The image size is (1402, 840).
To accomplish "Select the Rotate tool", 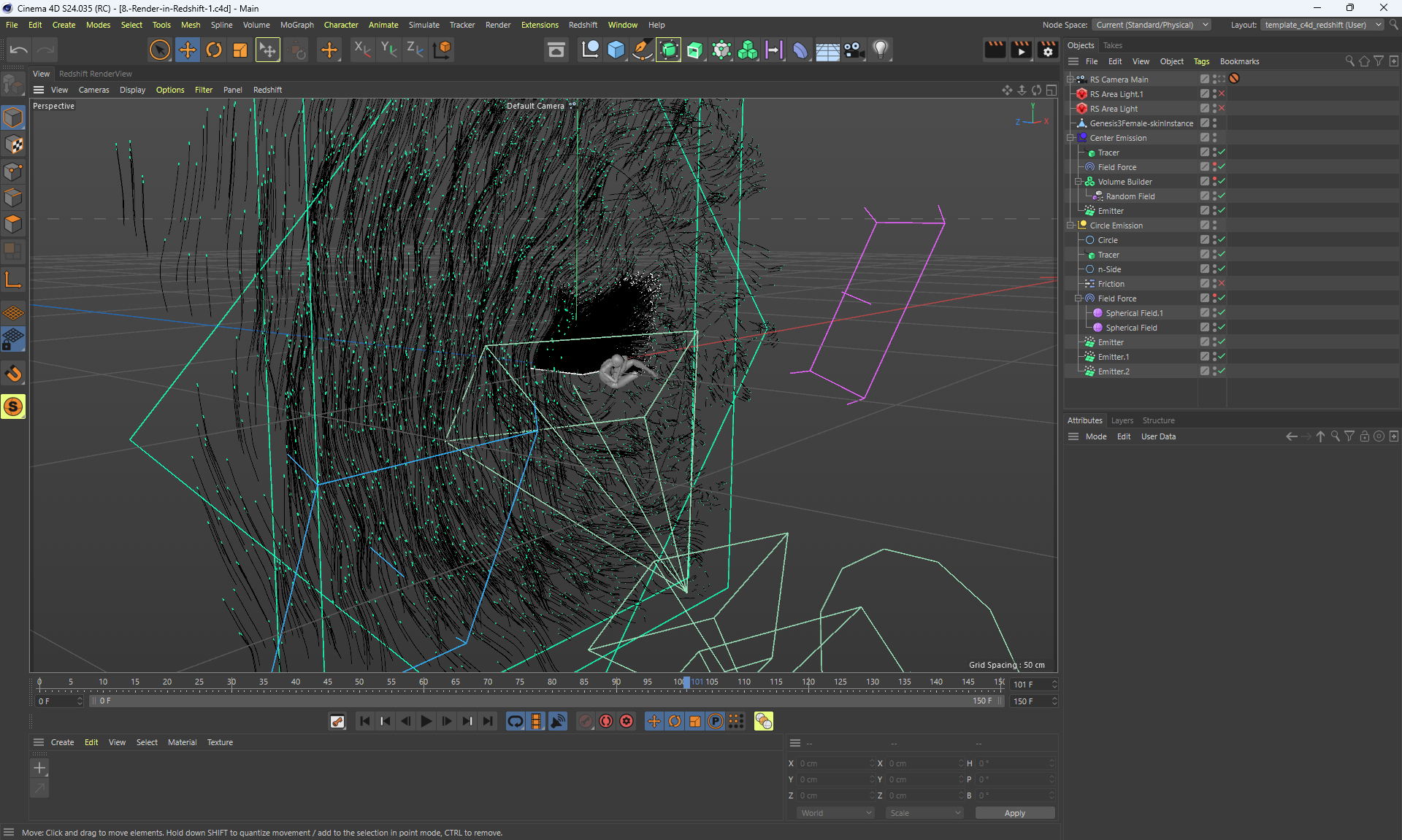I will [213, 50].
